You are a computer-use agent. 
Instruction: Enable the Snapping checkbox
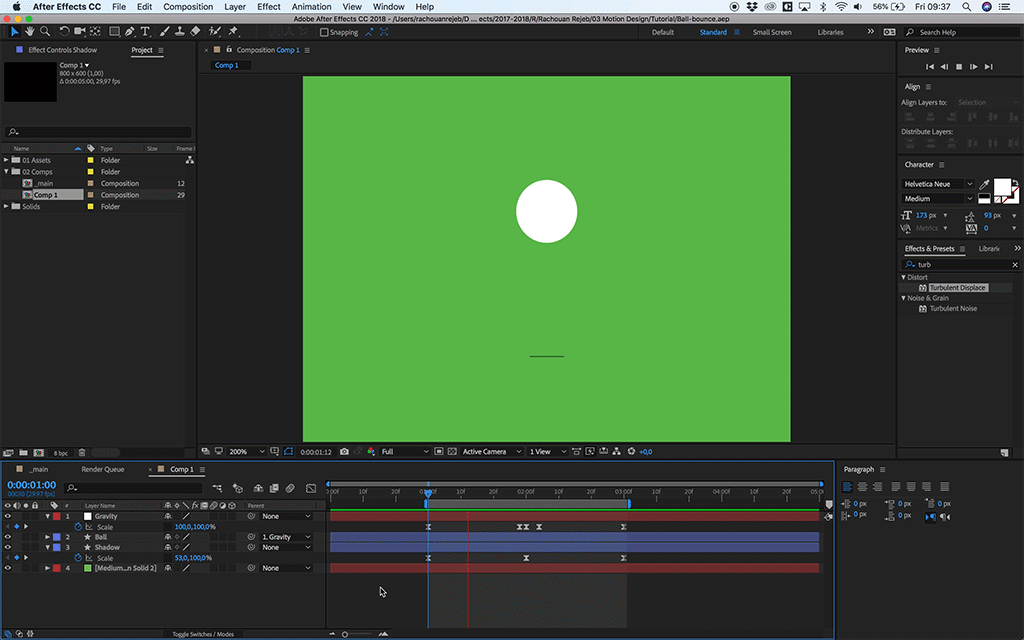324,32
